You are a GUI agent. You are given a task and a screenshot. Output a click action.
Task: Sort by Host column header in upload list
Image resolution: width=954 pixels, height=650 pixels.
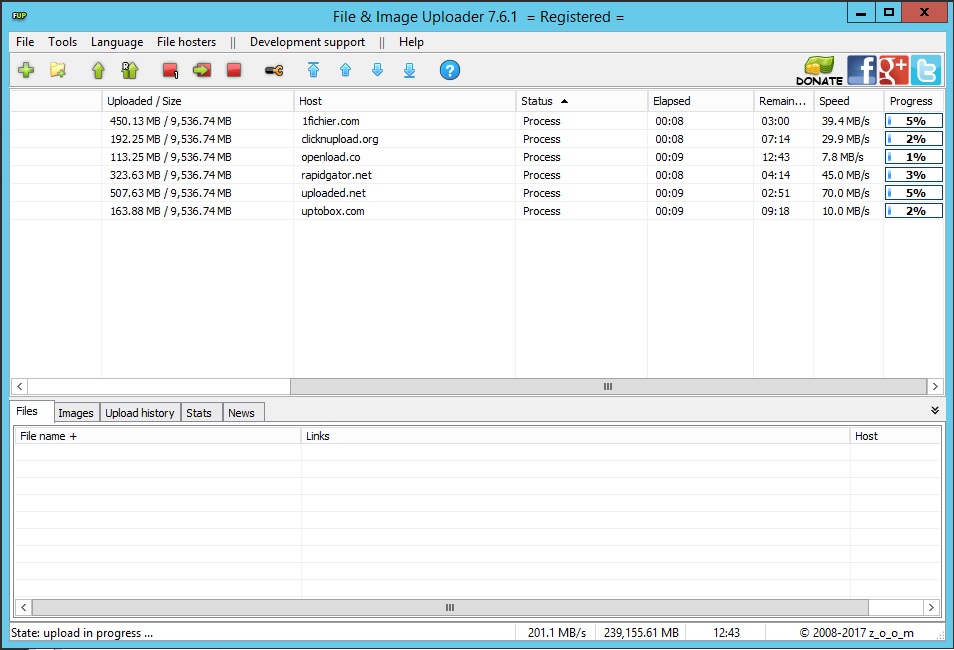point(405,101)
